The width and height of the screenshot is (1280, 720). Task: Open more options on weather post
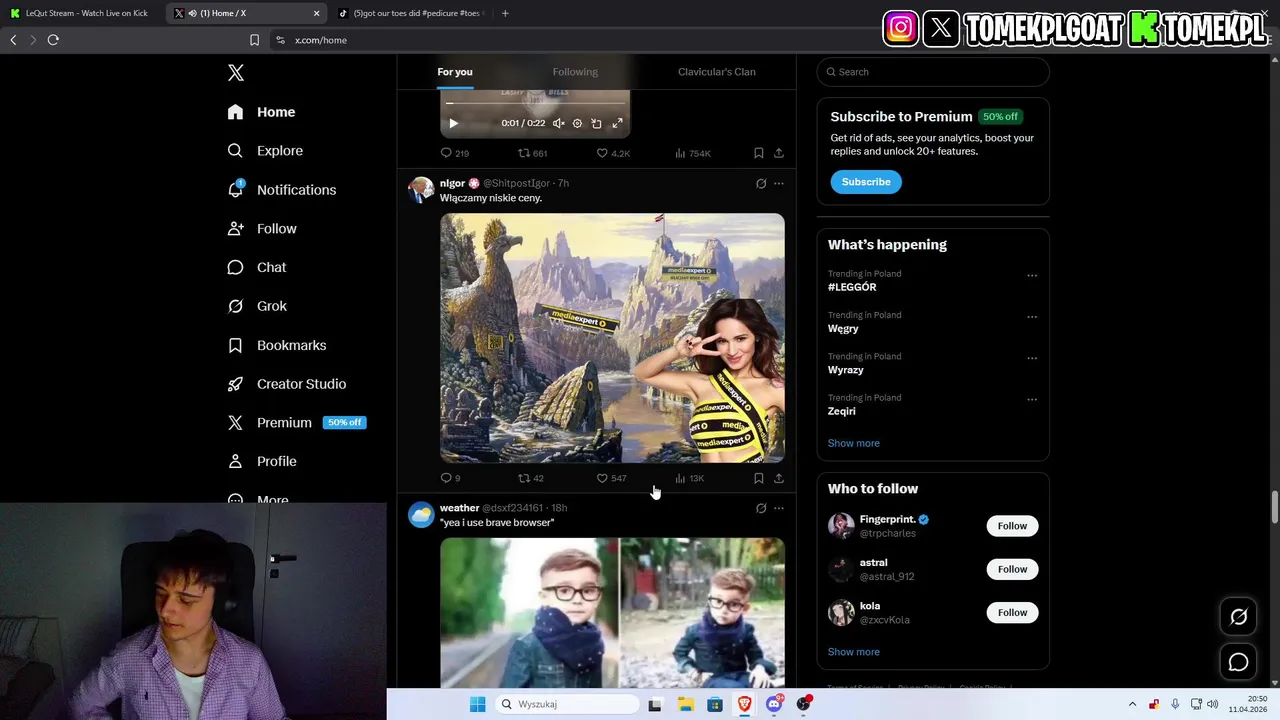pos(779,508)
